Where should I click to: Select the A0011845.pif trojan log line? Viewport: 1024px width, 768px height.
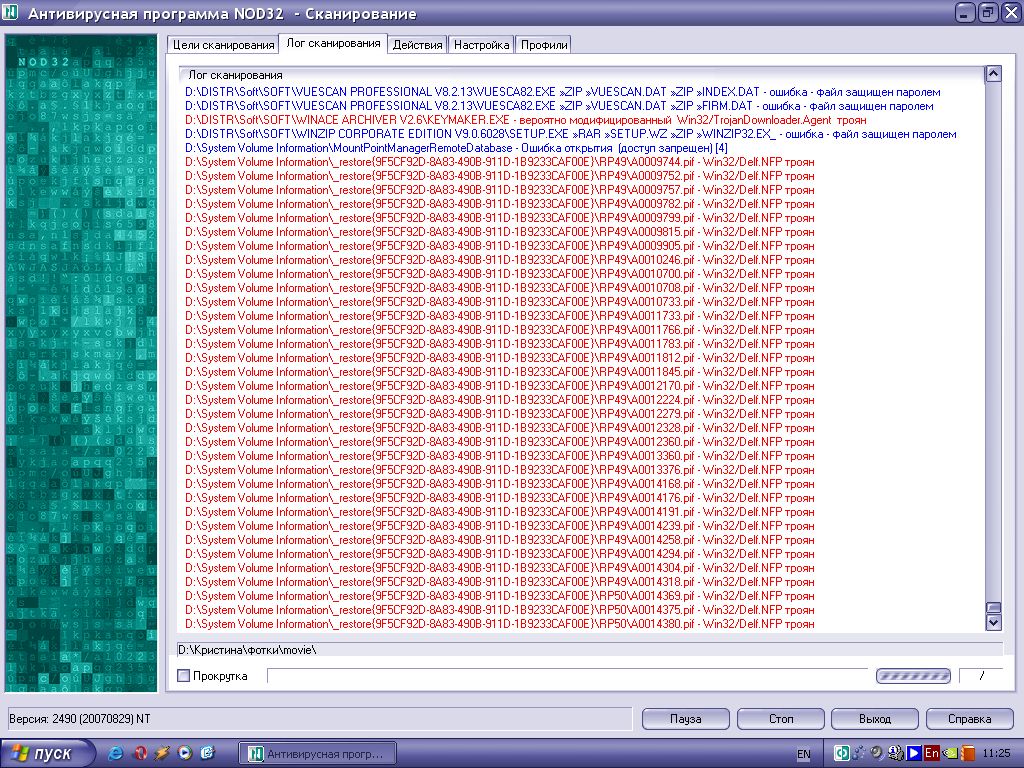click(500, 372)
